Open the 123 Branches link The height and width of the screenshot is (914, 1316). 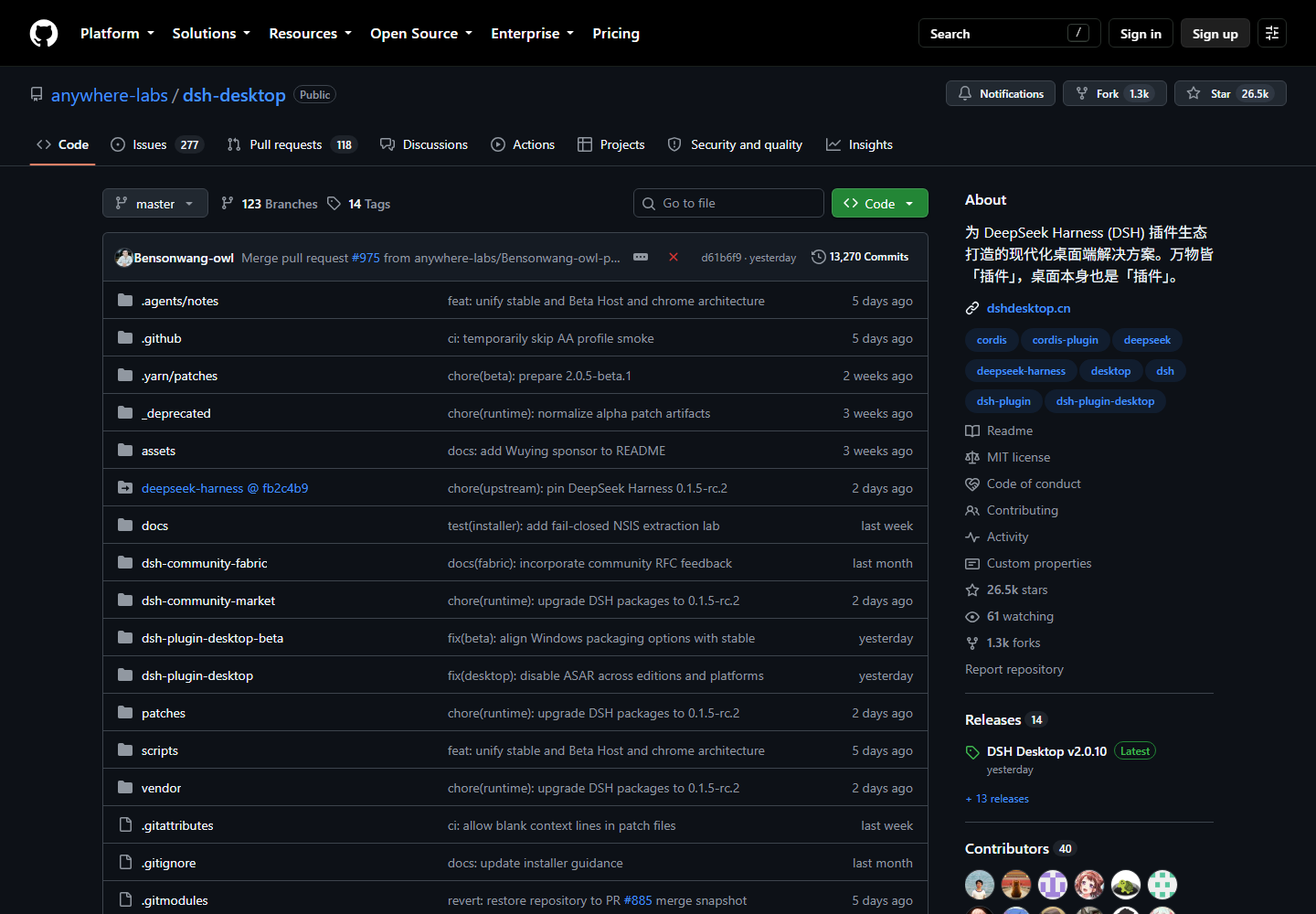270,204
